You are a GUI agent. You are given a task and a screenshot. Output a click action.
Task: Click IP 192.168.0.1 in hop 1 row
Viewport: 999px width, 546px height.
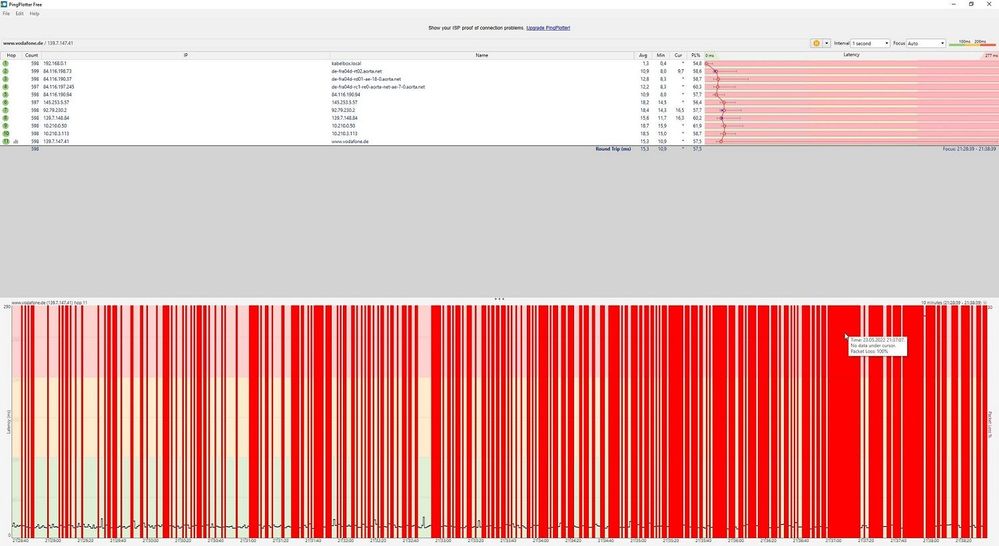tap(54, 64)
